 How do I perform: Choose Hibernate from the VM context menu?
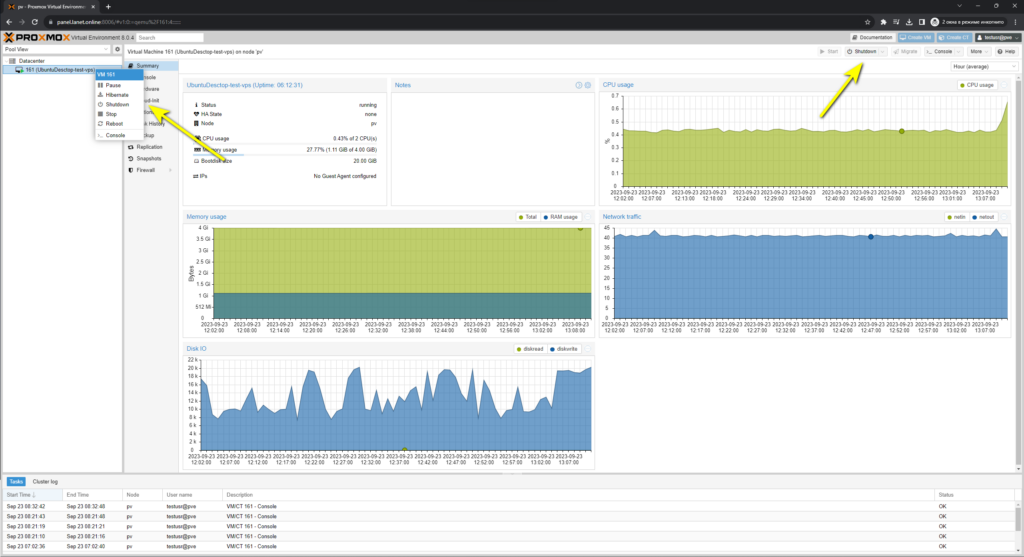(x=117, y=95)
